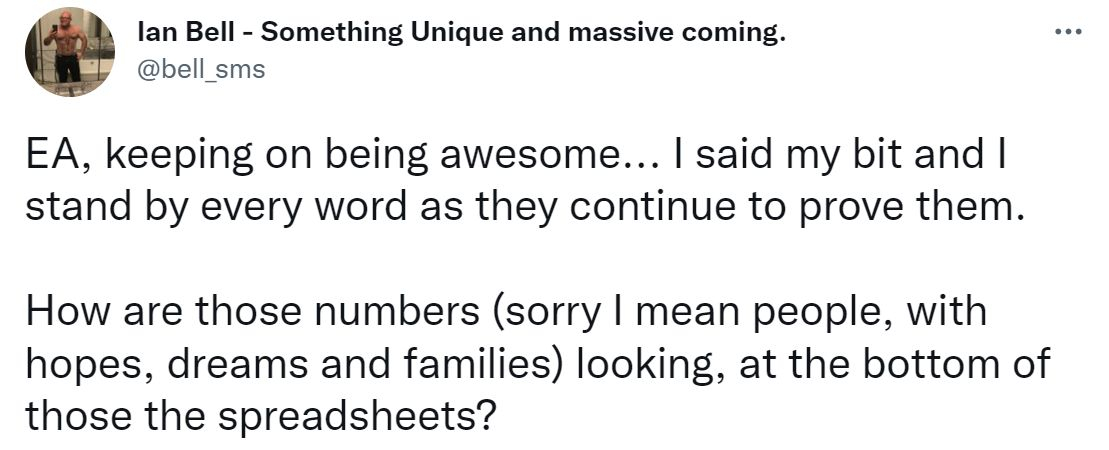Open the three-dot more options menu
This screenshot has height=450, width=1109.
click(1069, 32)
